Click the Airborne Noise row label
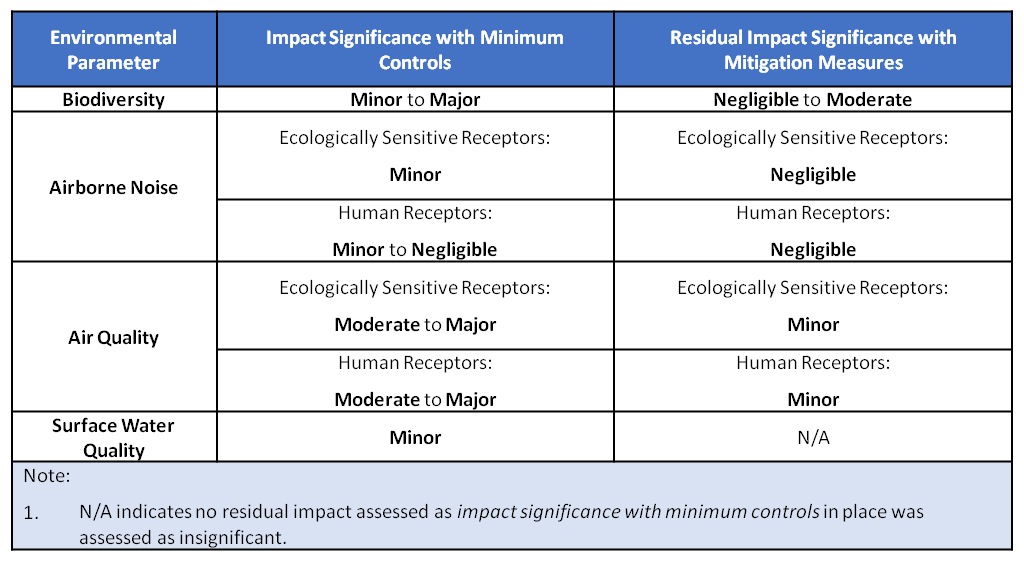 pos(114,187)
